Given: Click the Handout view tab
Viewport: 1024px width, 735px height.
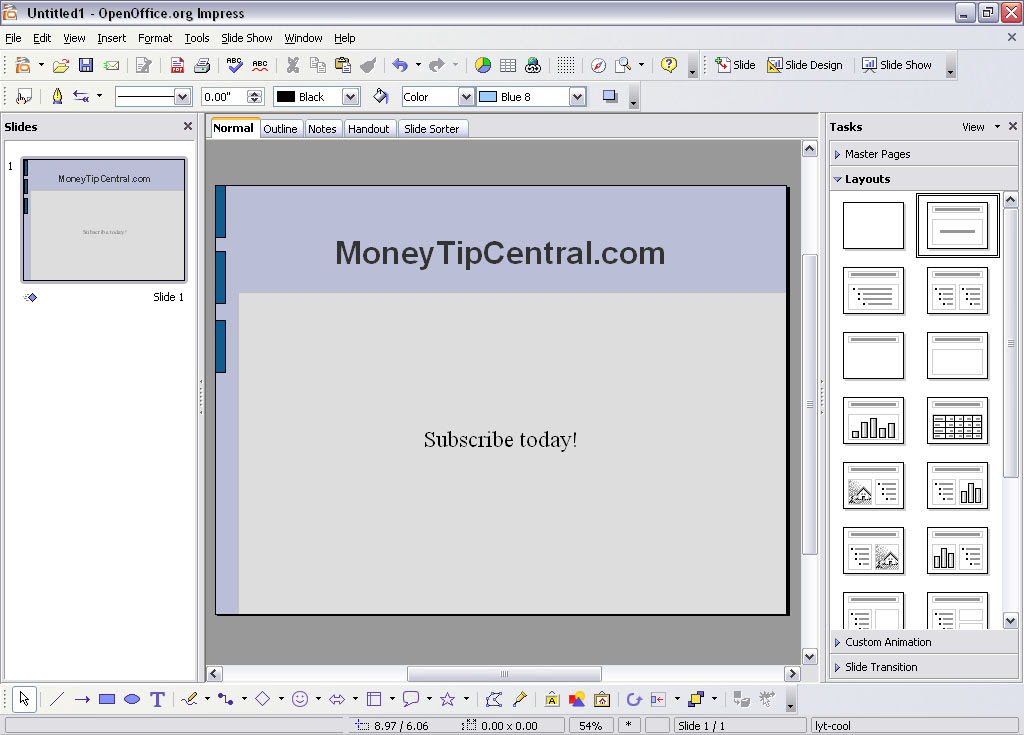Looking at the screenshot, I should (368, 129).
